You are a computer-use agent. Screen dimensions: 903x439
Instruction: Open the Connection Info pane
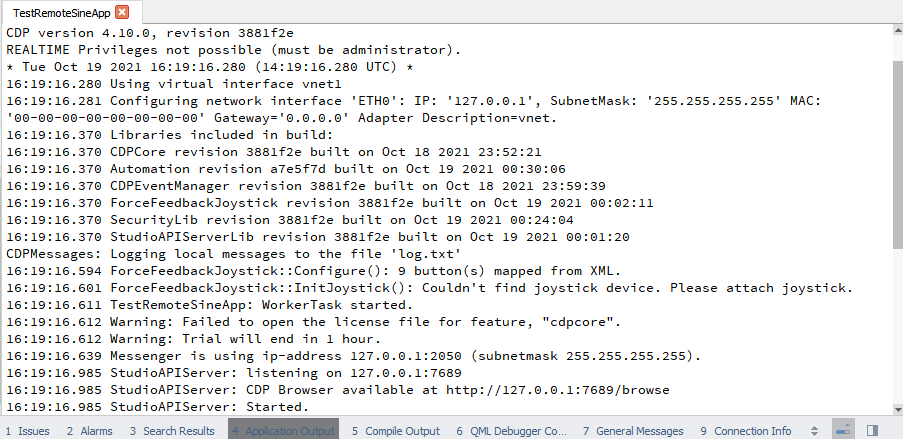[x=746, y=431]
